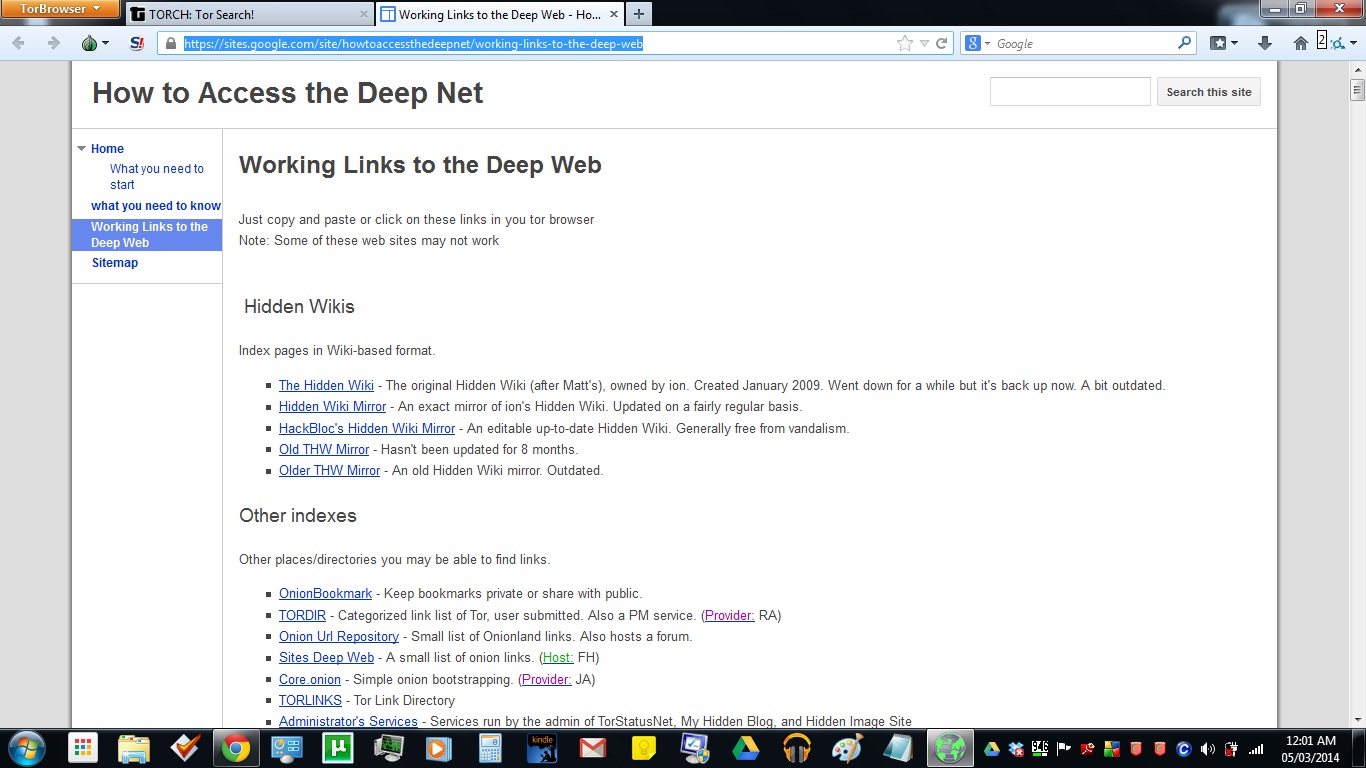This screenshot has height=768, width=1366.
Task: Click the volume speaker tray icon
Action: pyautogui.click(x=1207, y=748)
